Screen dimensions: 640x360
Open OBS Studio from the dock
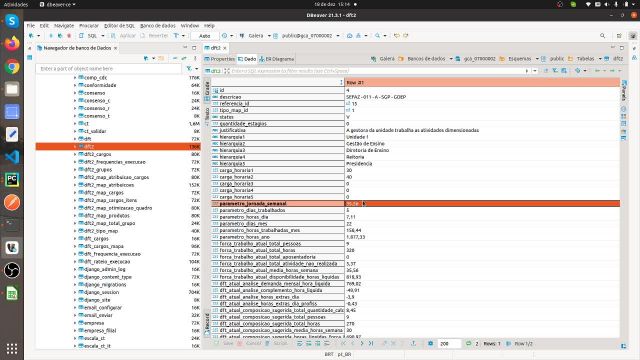tap(12, 270)
